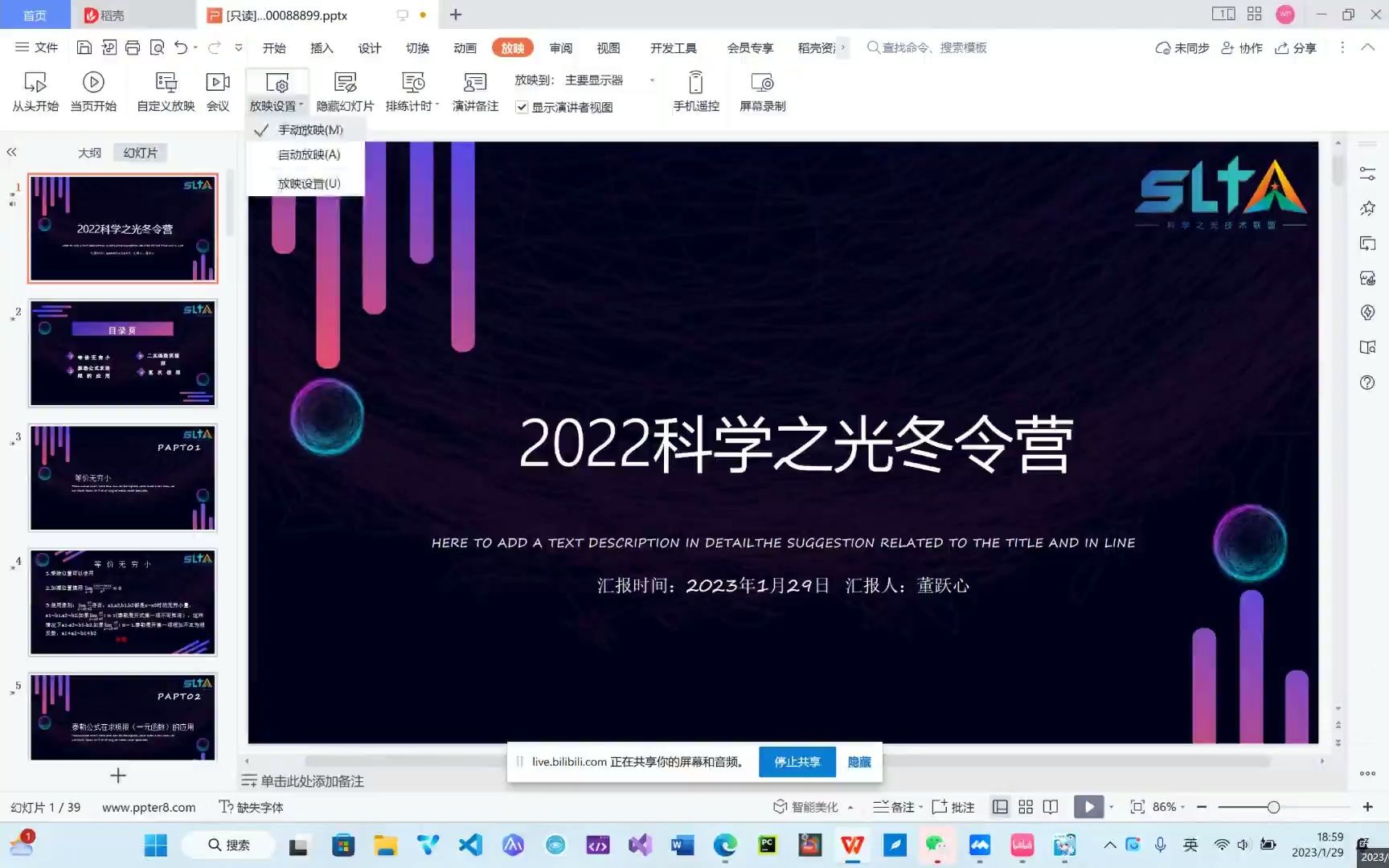
Task: Enable 手动放映 mode
Action: (x=309, y=129)
